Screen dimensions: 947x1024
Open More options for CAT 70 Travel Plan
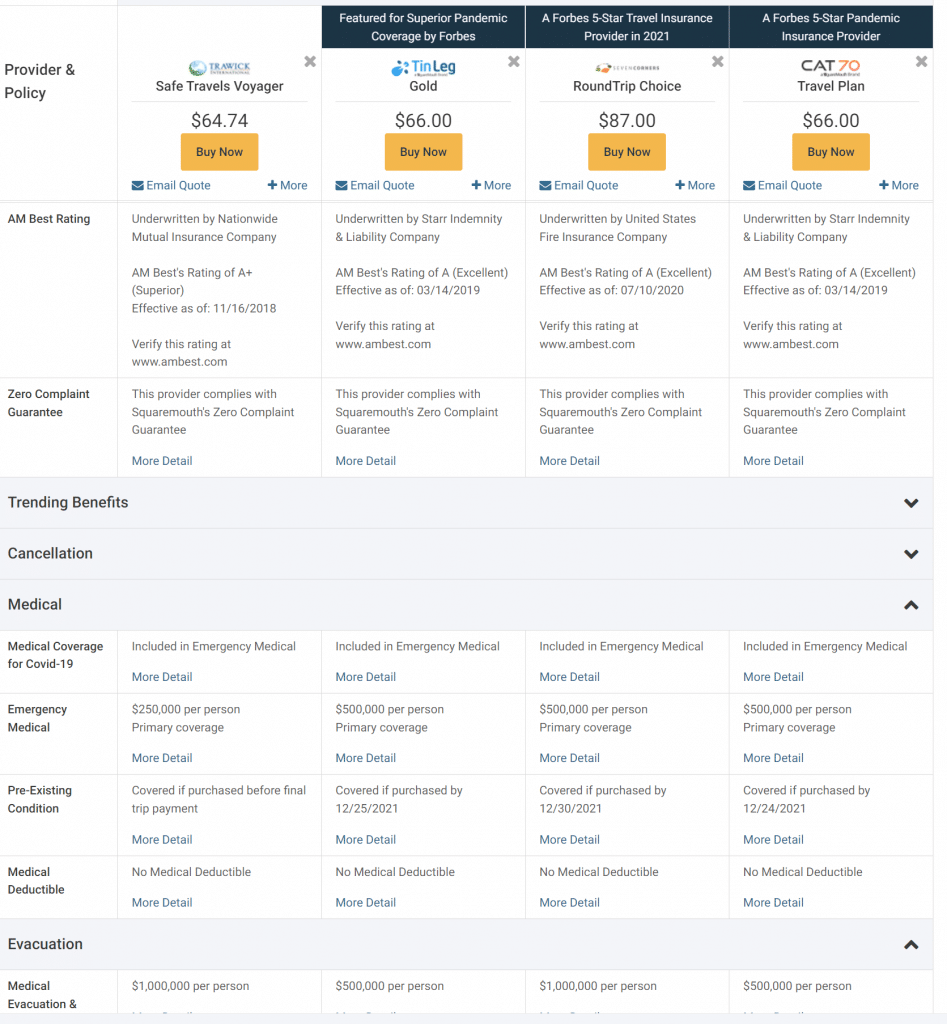click(x=899, y=185)
